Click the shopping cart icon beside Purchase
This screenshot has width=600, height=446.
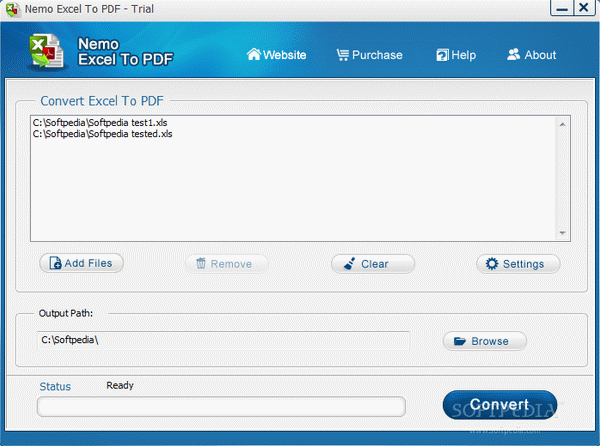click(342, 55)
